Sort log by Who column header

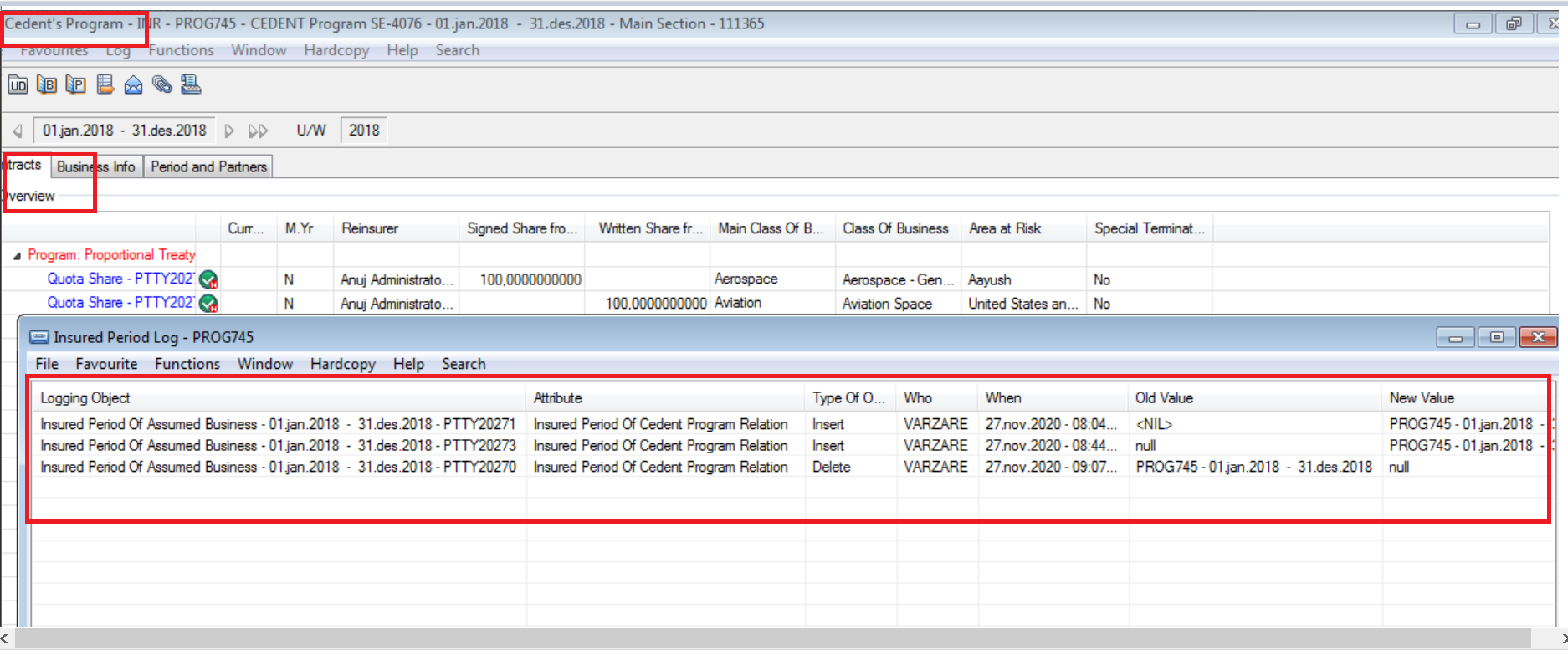(918, 398)
